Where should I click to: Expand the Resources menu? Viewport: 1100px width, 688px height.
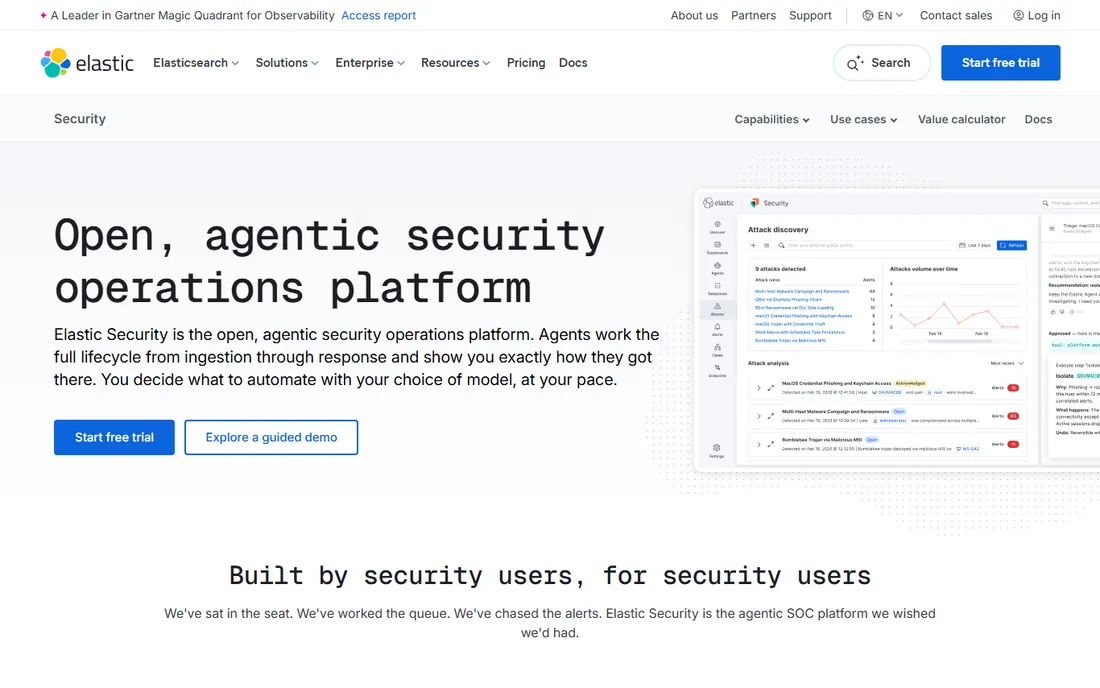click(x=455, y=63)
